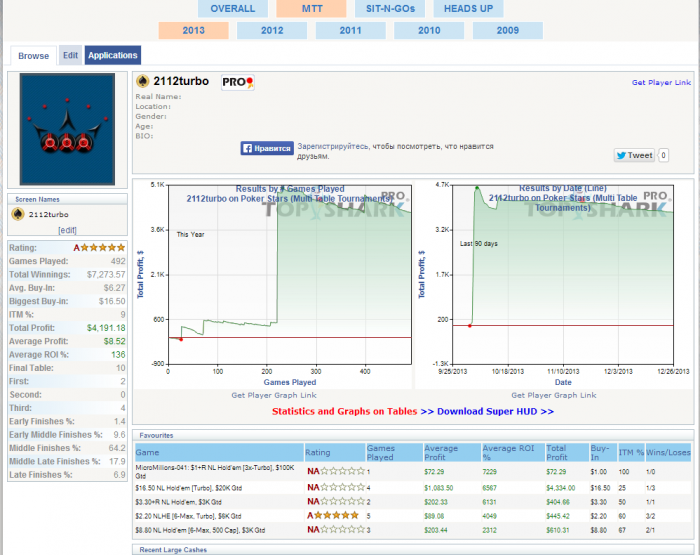Click Total Winnings value $7,273.57
The height and width of the screenshot is (555, 700).
106,275
